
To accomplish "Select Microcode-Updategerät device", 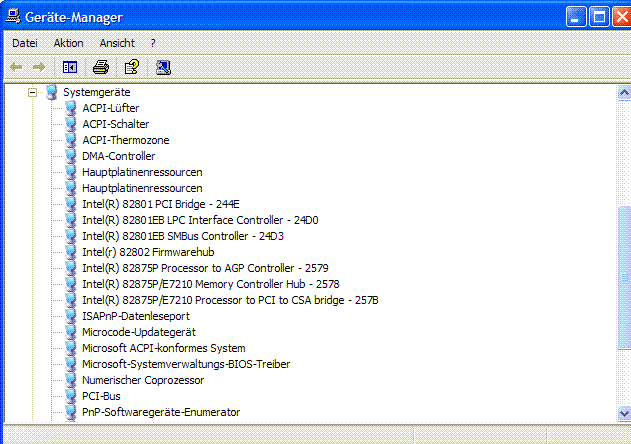I will click(x=139, y=332).
